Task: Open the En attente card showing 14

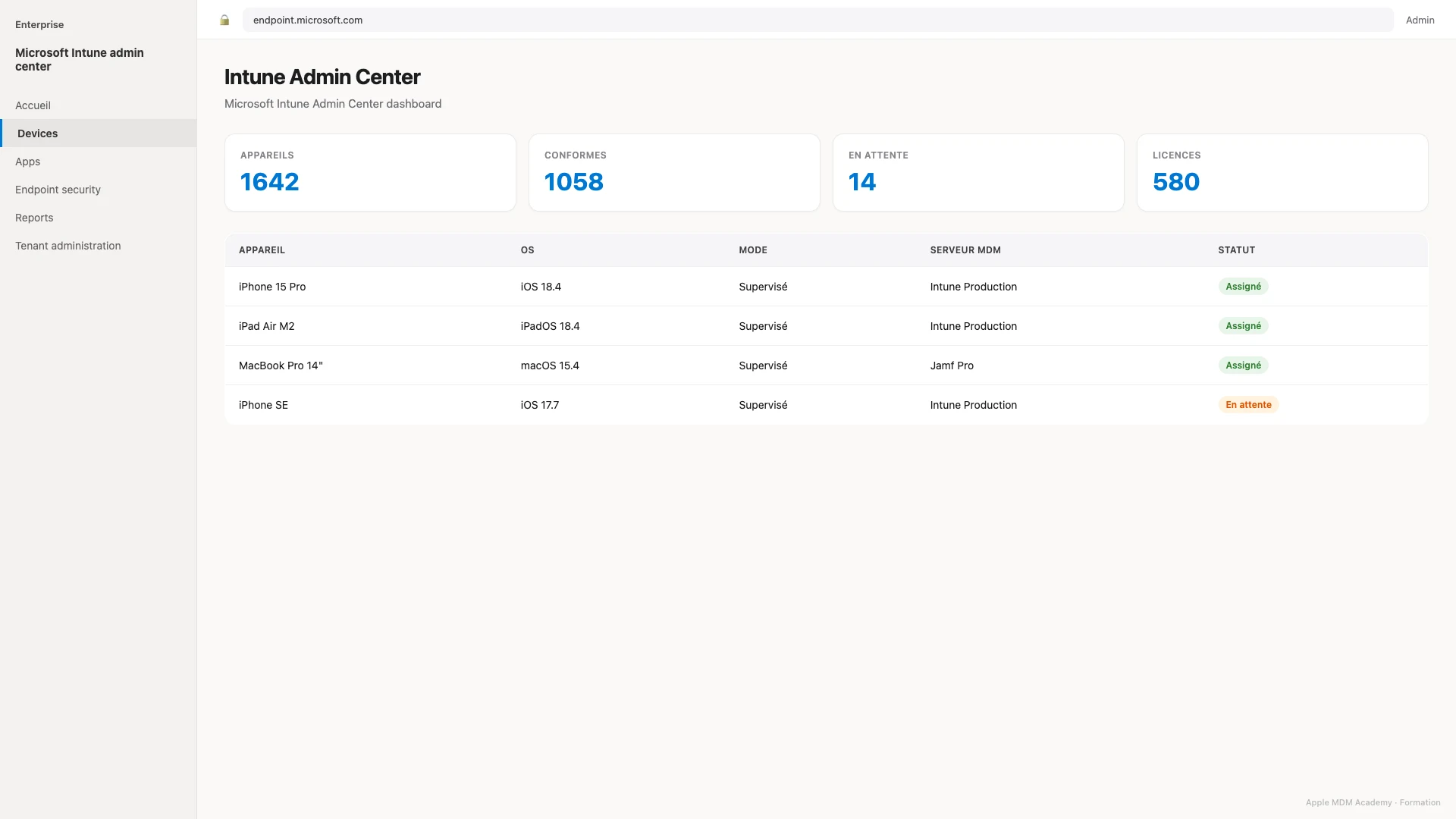Action: tap(978, 173)
